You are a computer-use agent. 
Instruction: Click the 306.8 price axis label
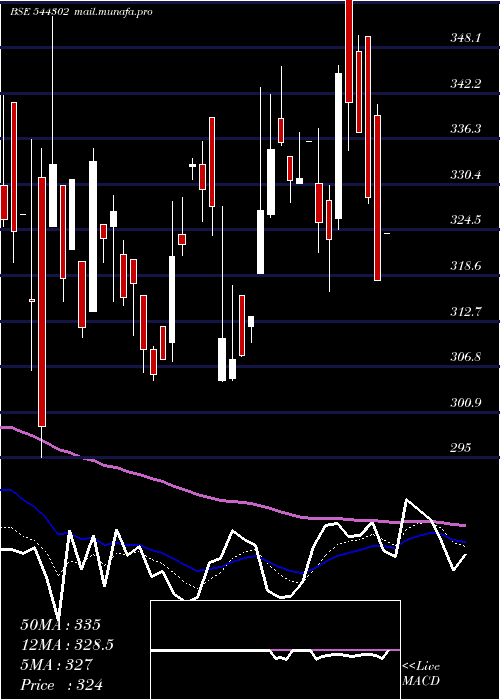click(466, 358)
